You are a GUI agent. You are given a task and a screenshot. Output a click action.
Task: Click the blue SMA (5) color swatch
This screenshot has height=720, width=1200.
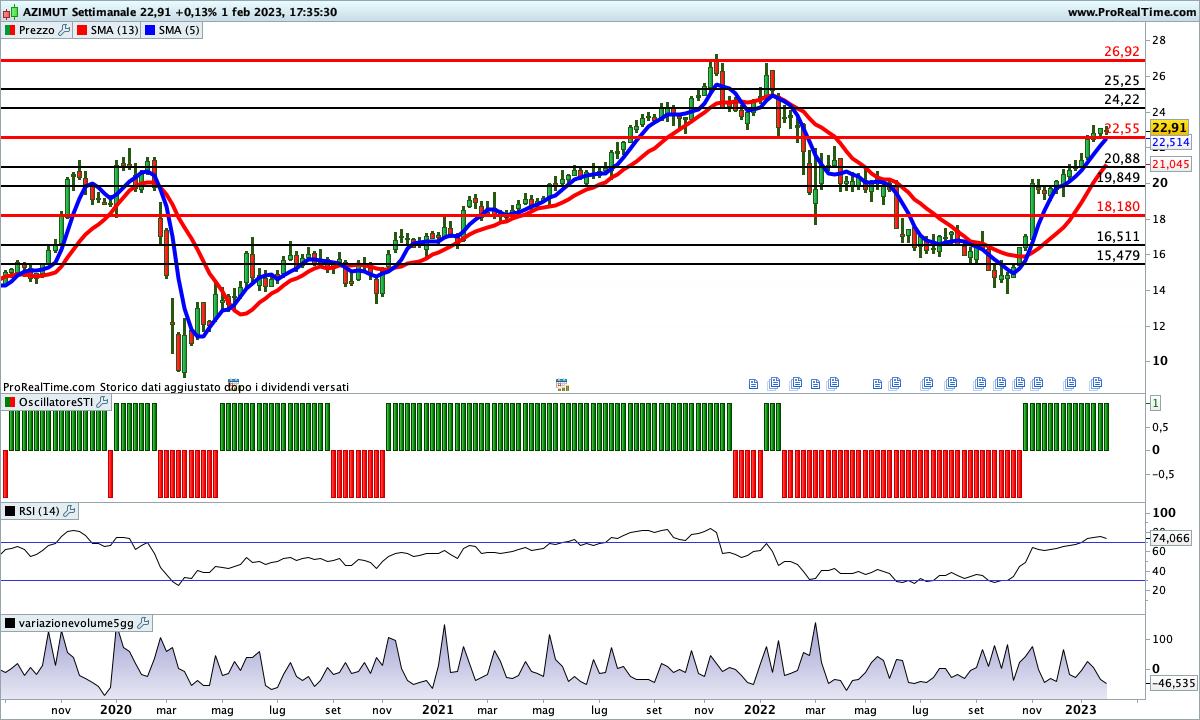coord(151,31)
